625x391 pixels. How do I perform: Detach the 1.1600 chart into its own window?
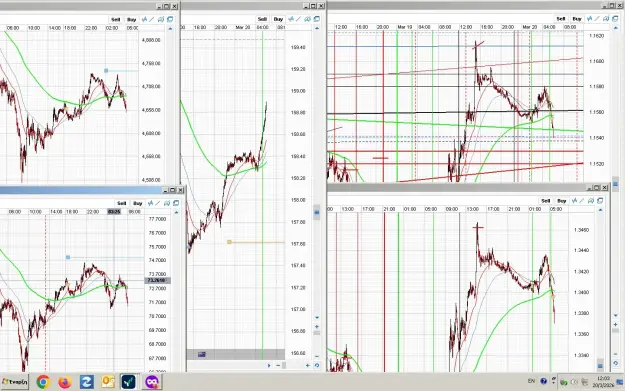(615, 19)
